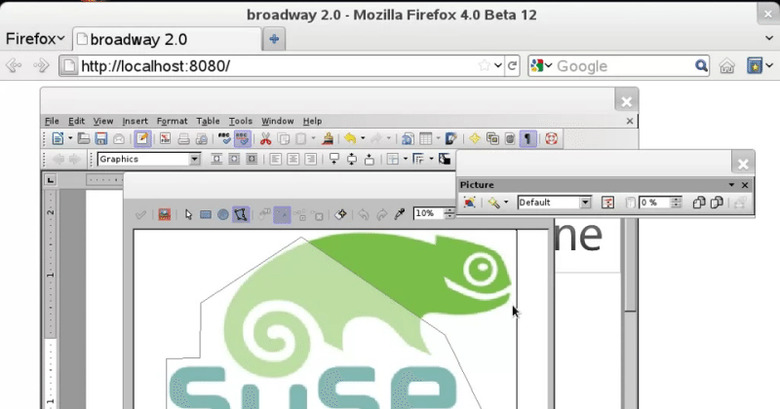Image resolution: width=780 pixels, height=409 pixels.
Task: Align the graphic left
Action: (x=276, y=159)
